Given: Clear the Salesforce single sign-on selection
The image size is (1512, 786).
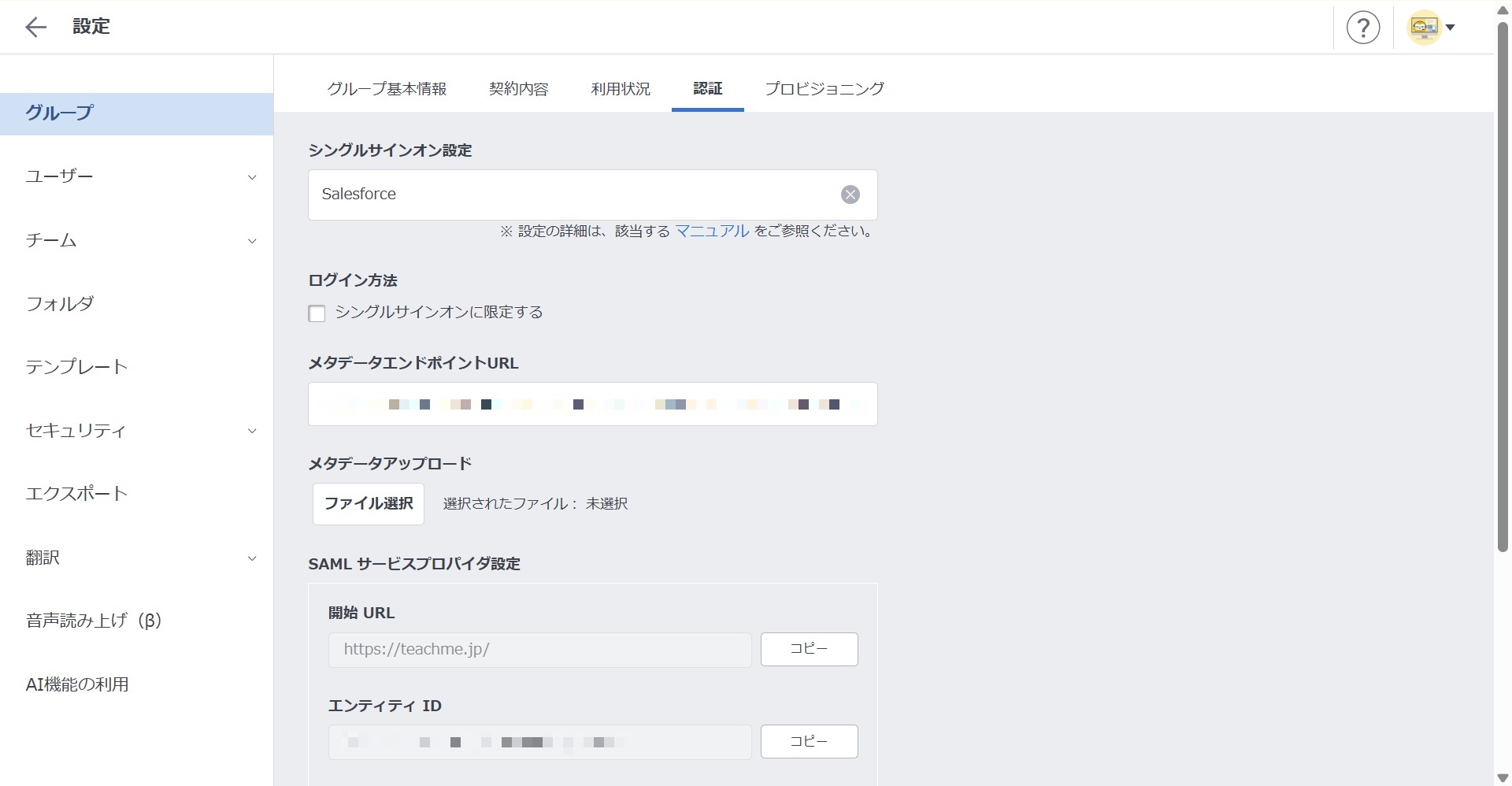Looking at the screenshot, I should pos(850,195).
